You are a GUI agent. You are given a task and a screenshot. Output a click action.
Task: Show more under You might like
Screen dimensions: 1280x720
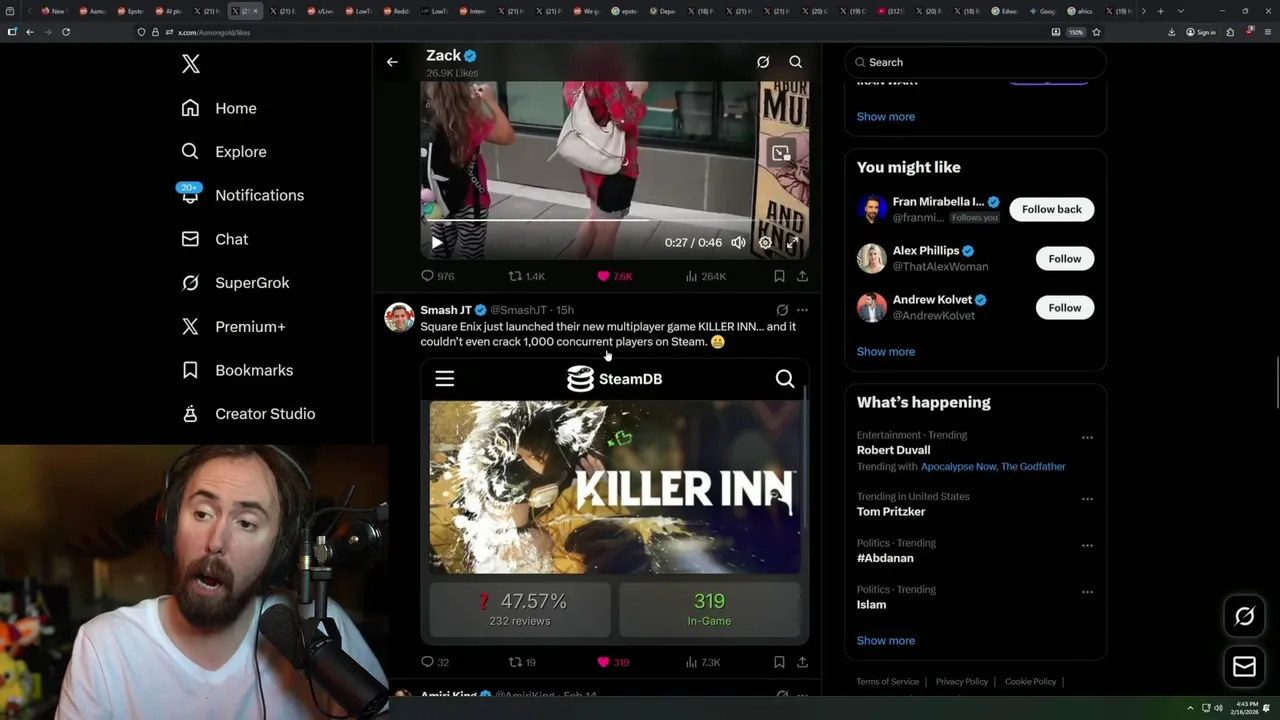tap(886, 352)
